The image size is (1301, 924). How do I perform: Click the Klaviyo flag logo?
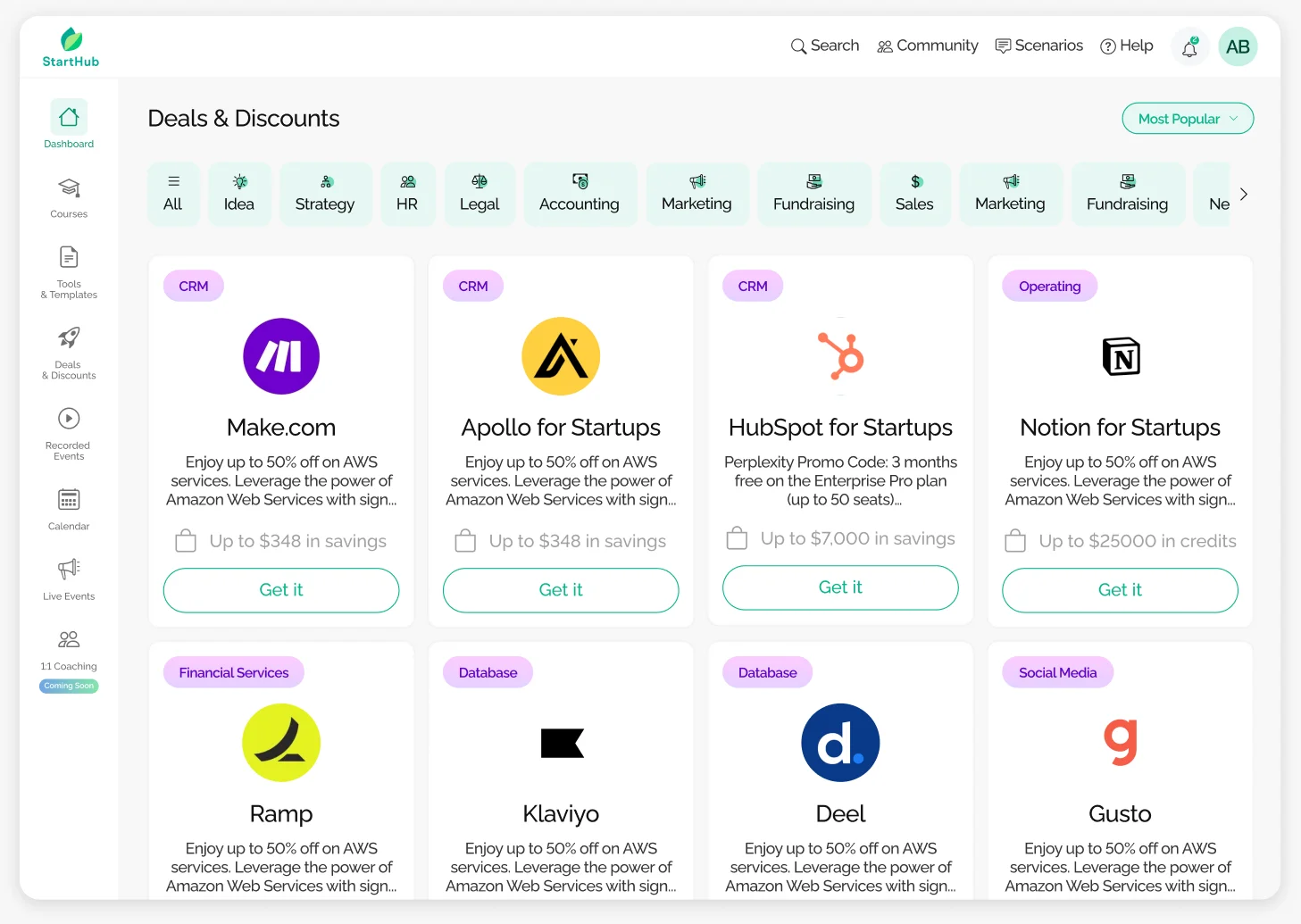tap(562, 743)
